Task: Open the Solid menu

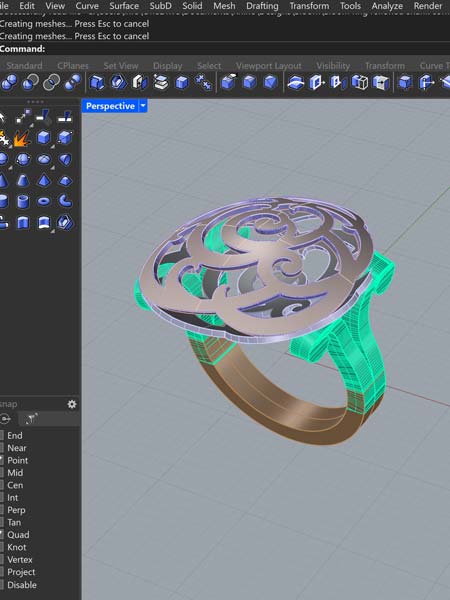Action: [x=192, y=6]
